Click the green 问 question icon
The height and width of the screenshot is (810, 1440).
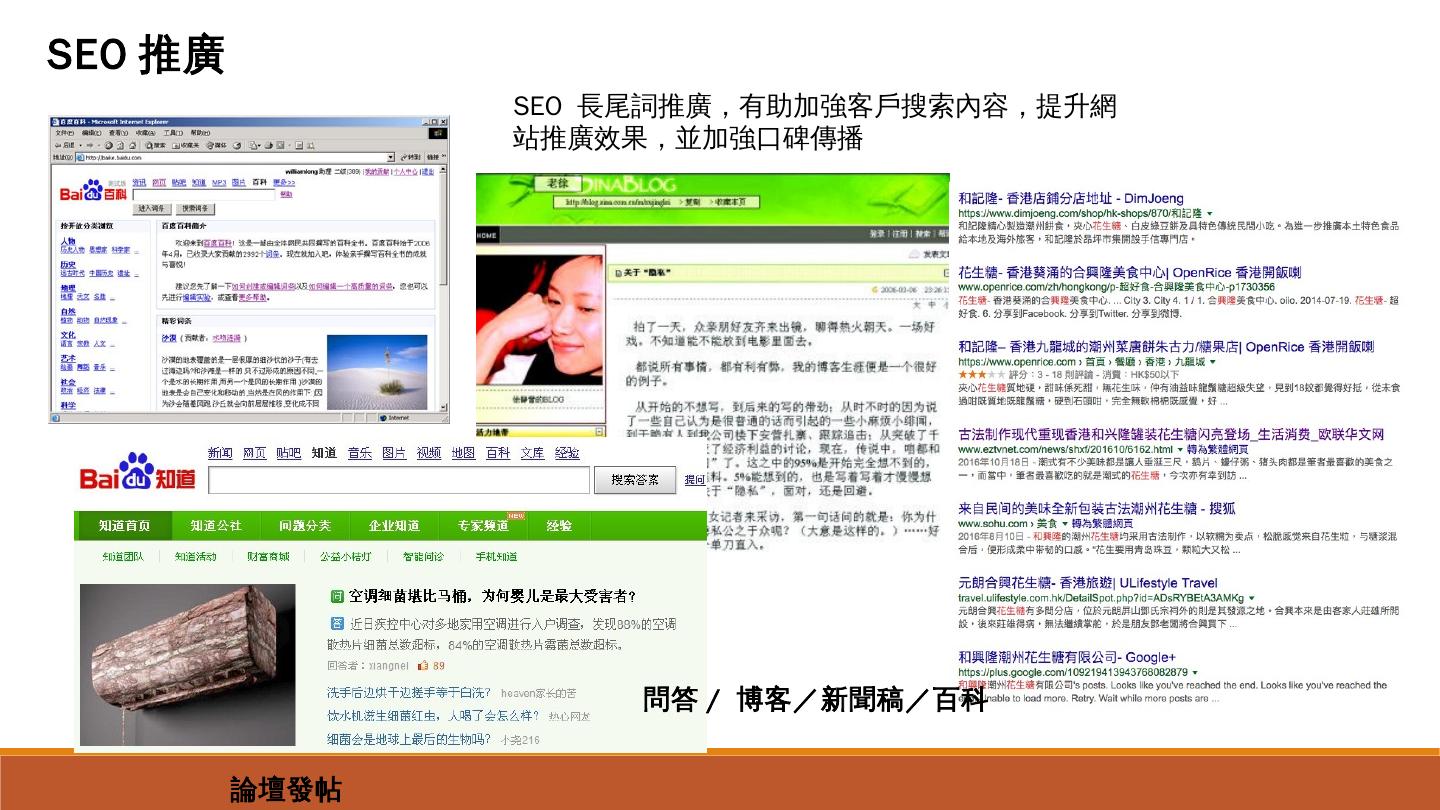338,596
